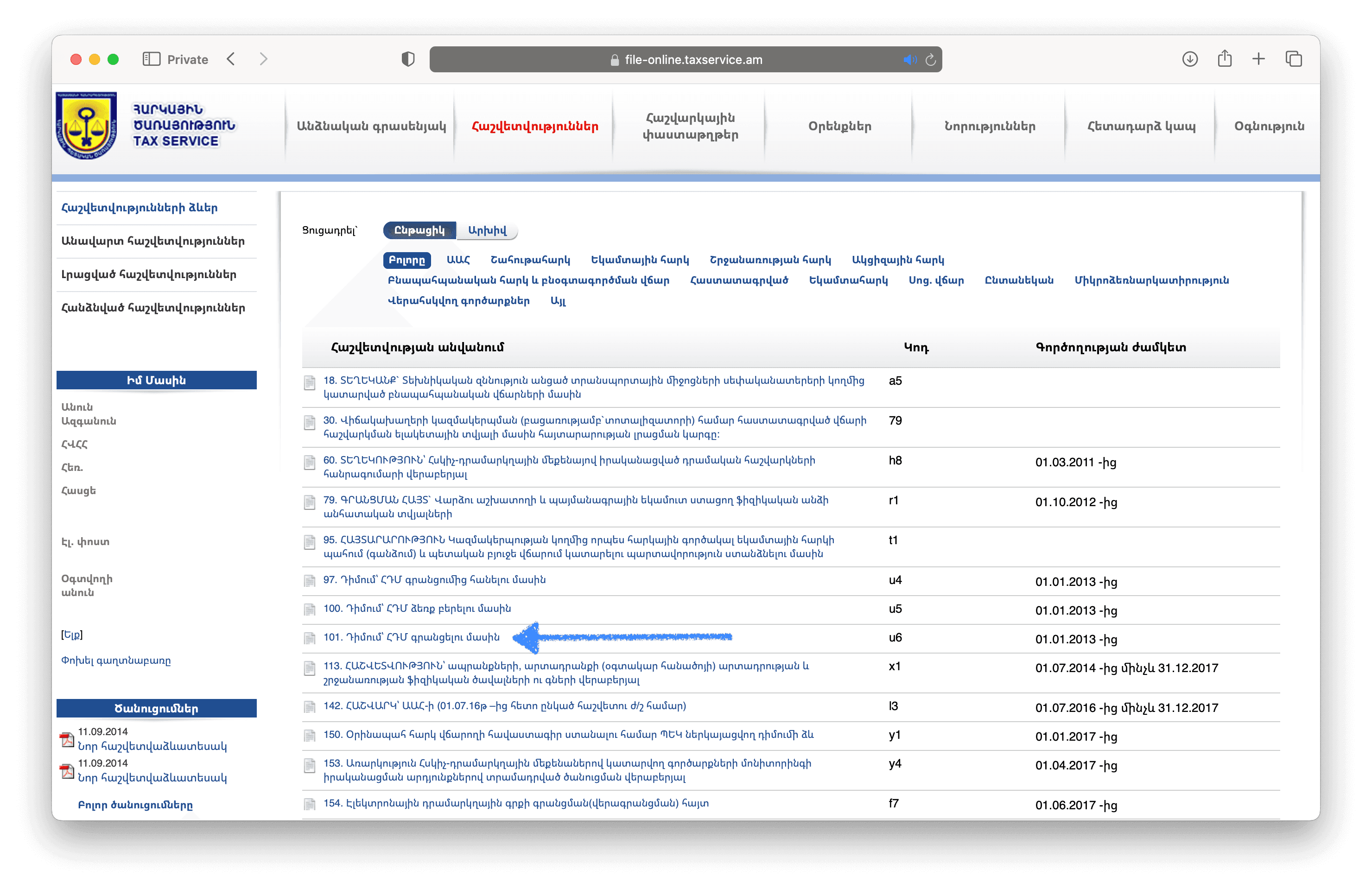Go forward with the right chevron

[x=263, y=59]
